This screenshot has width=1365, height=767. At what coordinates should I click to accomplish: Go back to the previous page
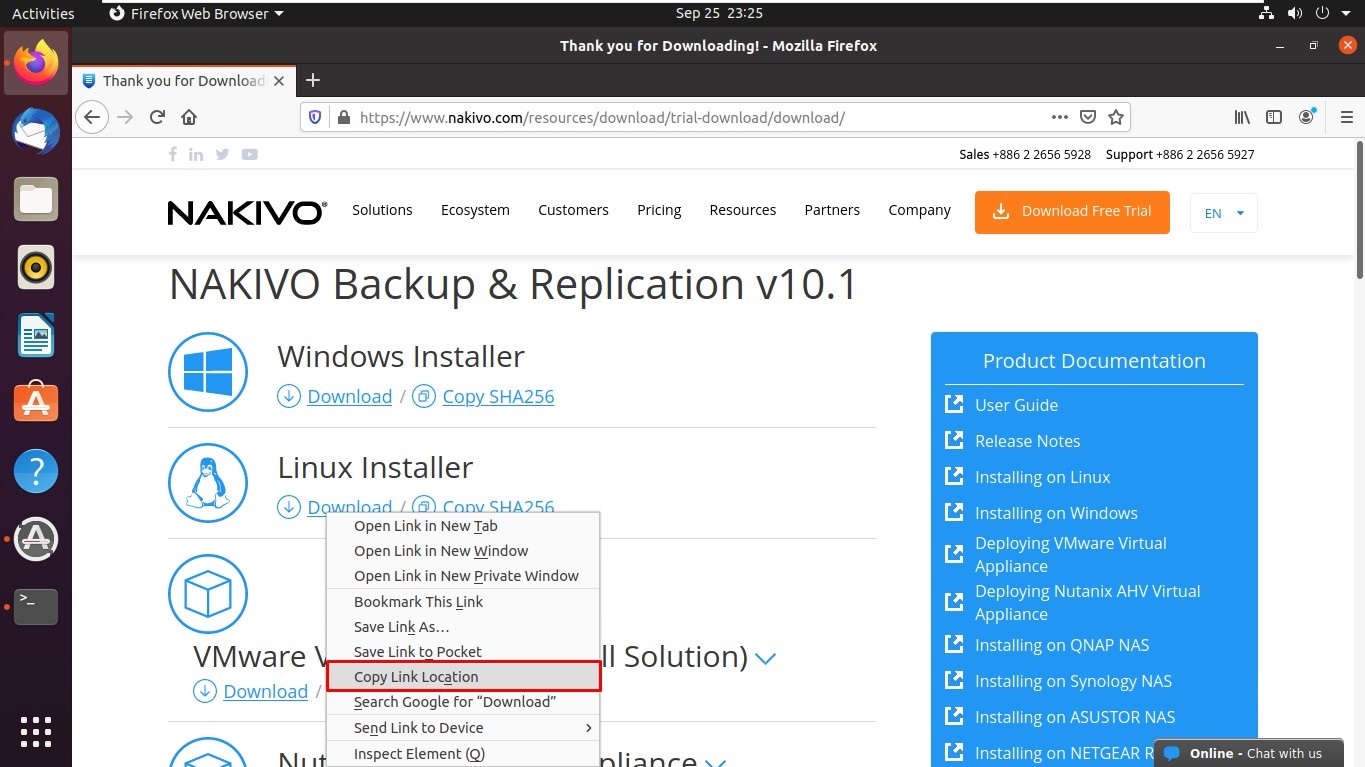pos(92,117)
